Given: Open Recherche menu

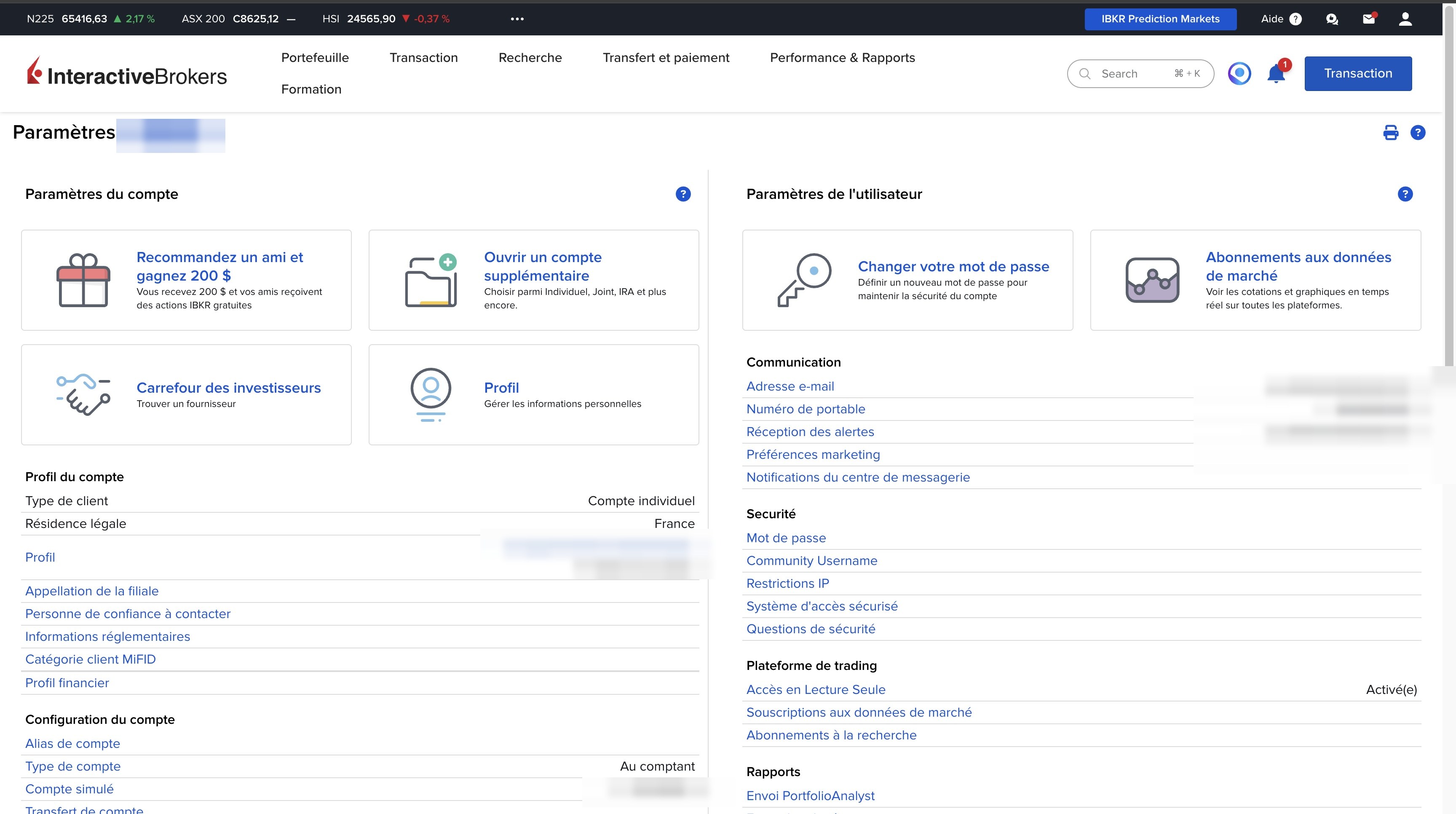Looking at the screenshot, I should coord(530,58).
